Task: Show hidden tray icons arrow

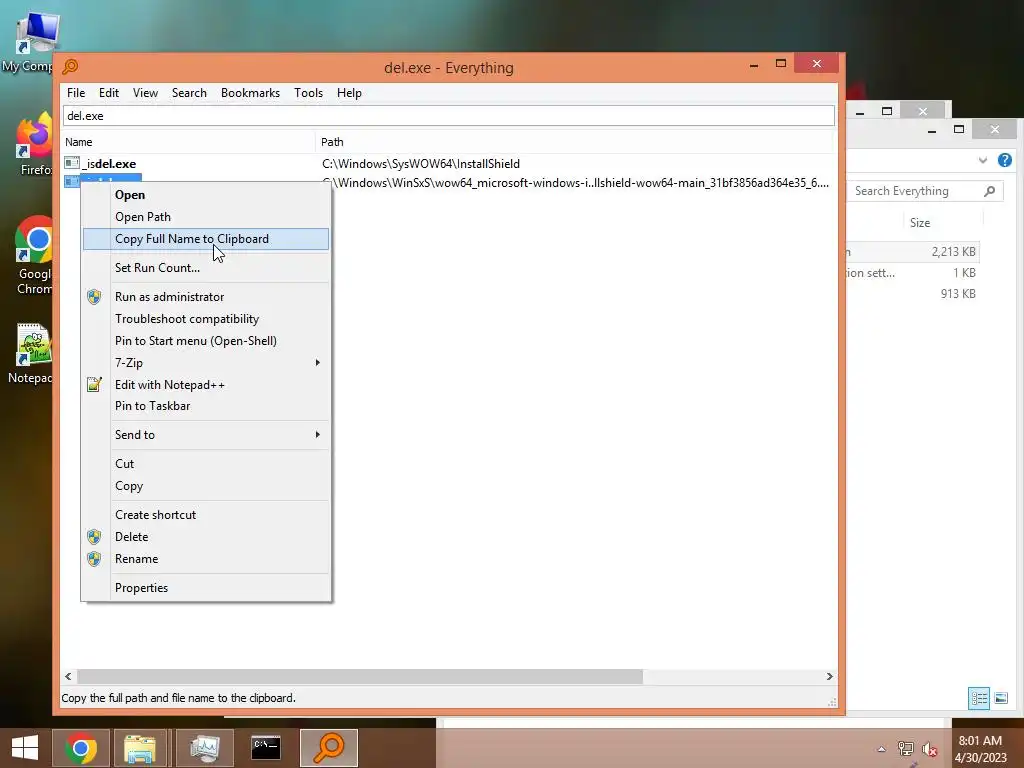Action: tap(882, 749)
